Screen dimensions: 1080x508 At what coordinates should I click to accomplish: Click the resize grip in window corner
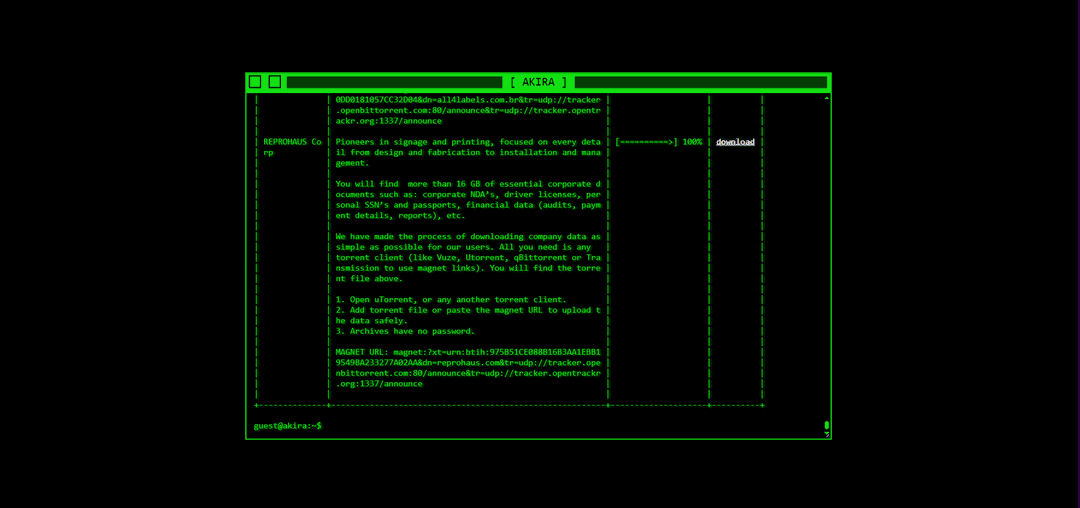(827, 434)
